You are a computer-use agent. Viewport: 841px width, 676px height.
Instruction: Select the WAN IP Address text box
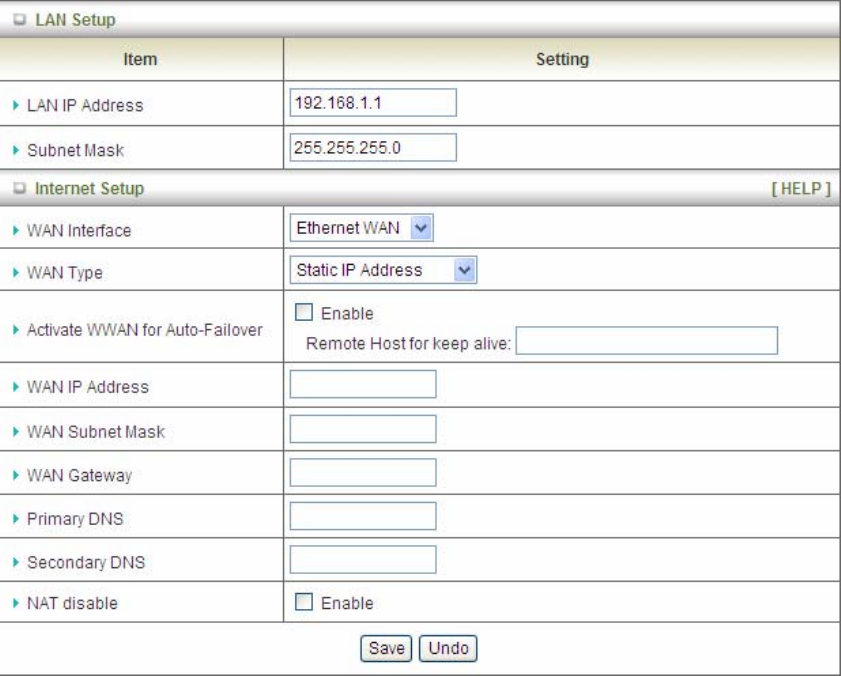[363, 385]
